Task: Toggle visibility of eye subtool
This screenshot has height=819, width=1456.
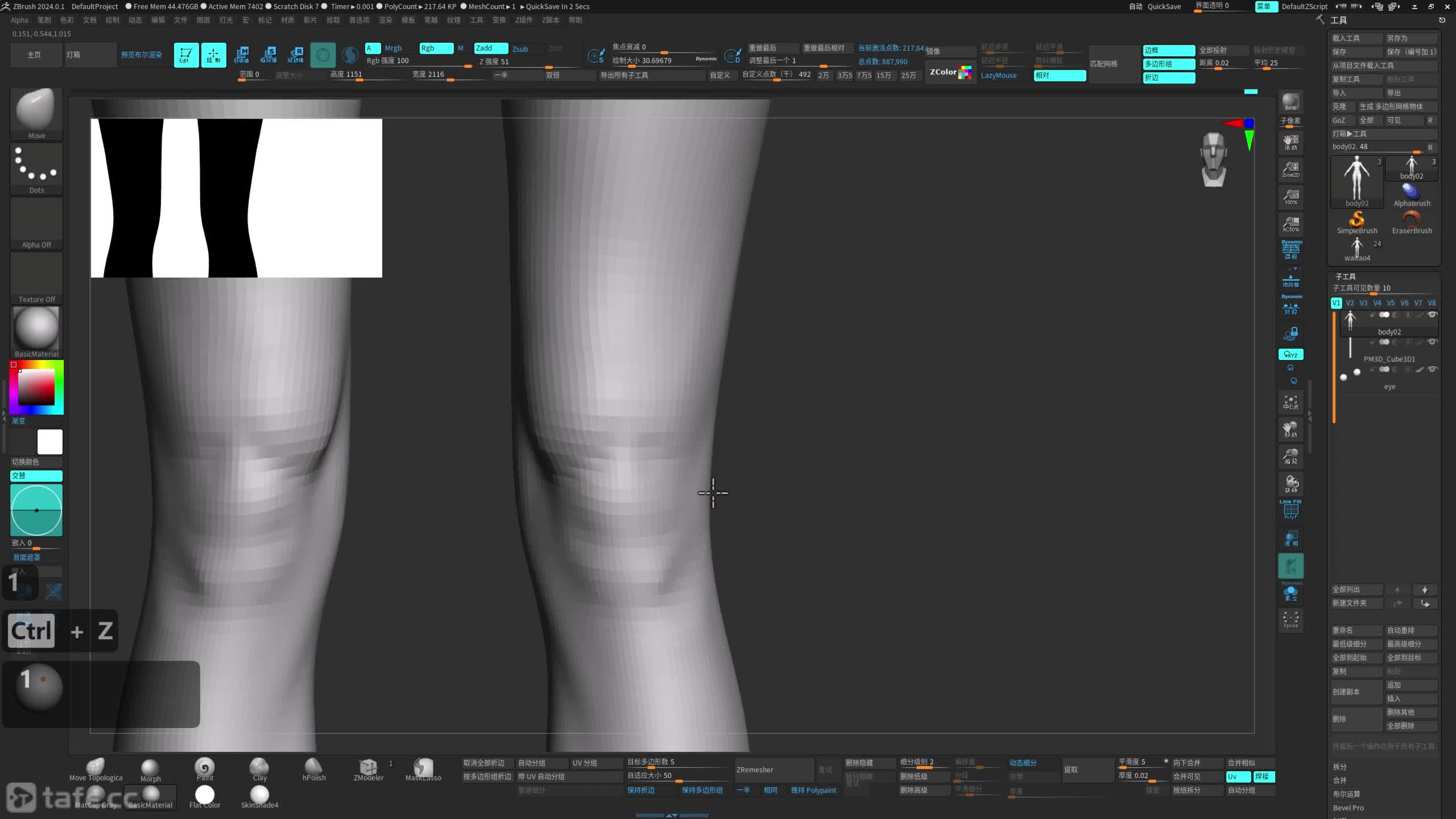Action: 1432,370
